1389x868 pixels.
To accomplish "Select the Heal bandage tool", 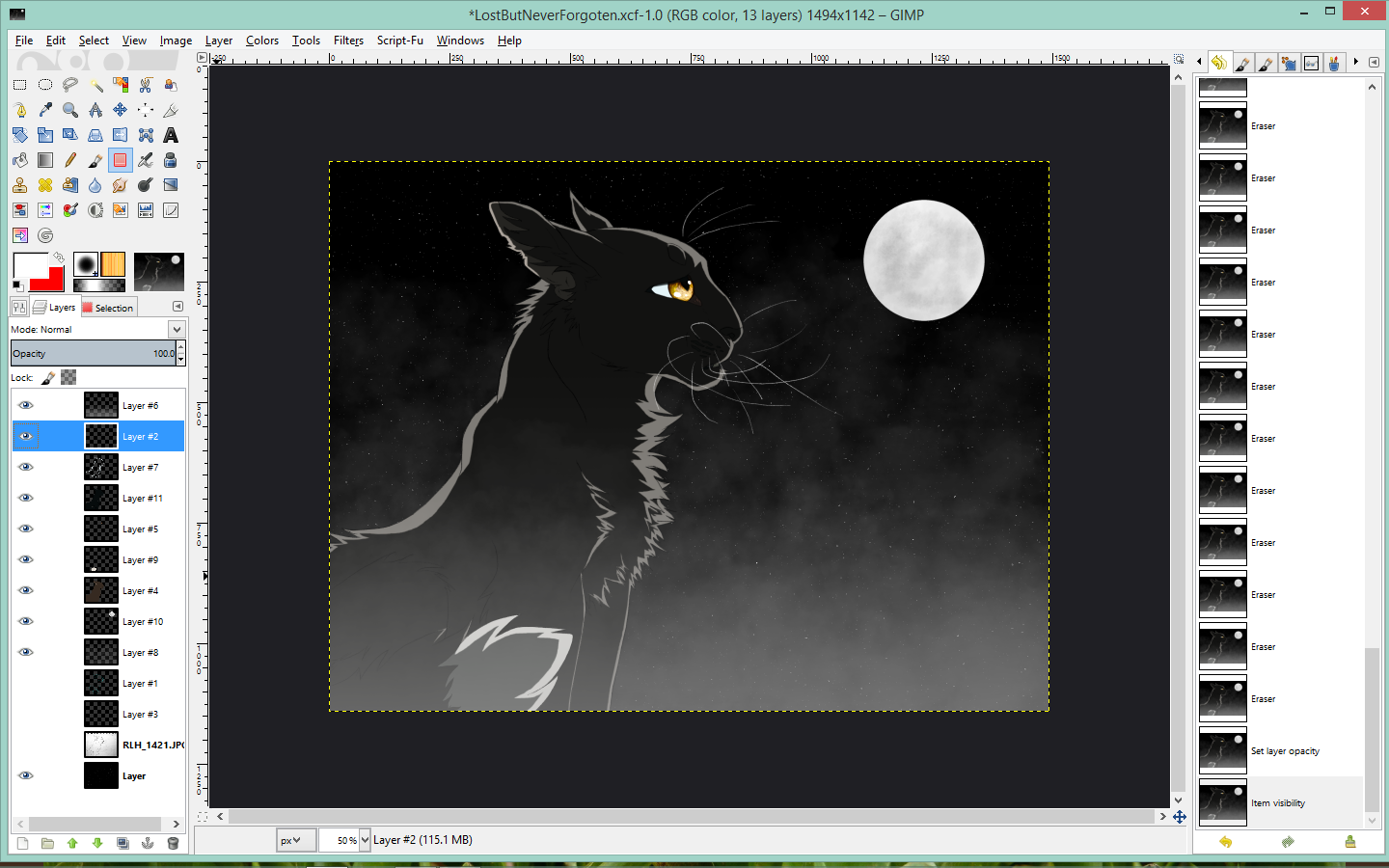I will [x=45, y=185].
